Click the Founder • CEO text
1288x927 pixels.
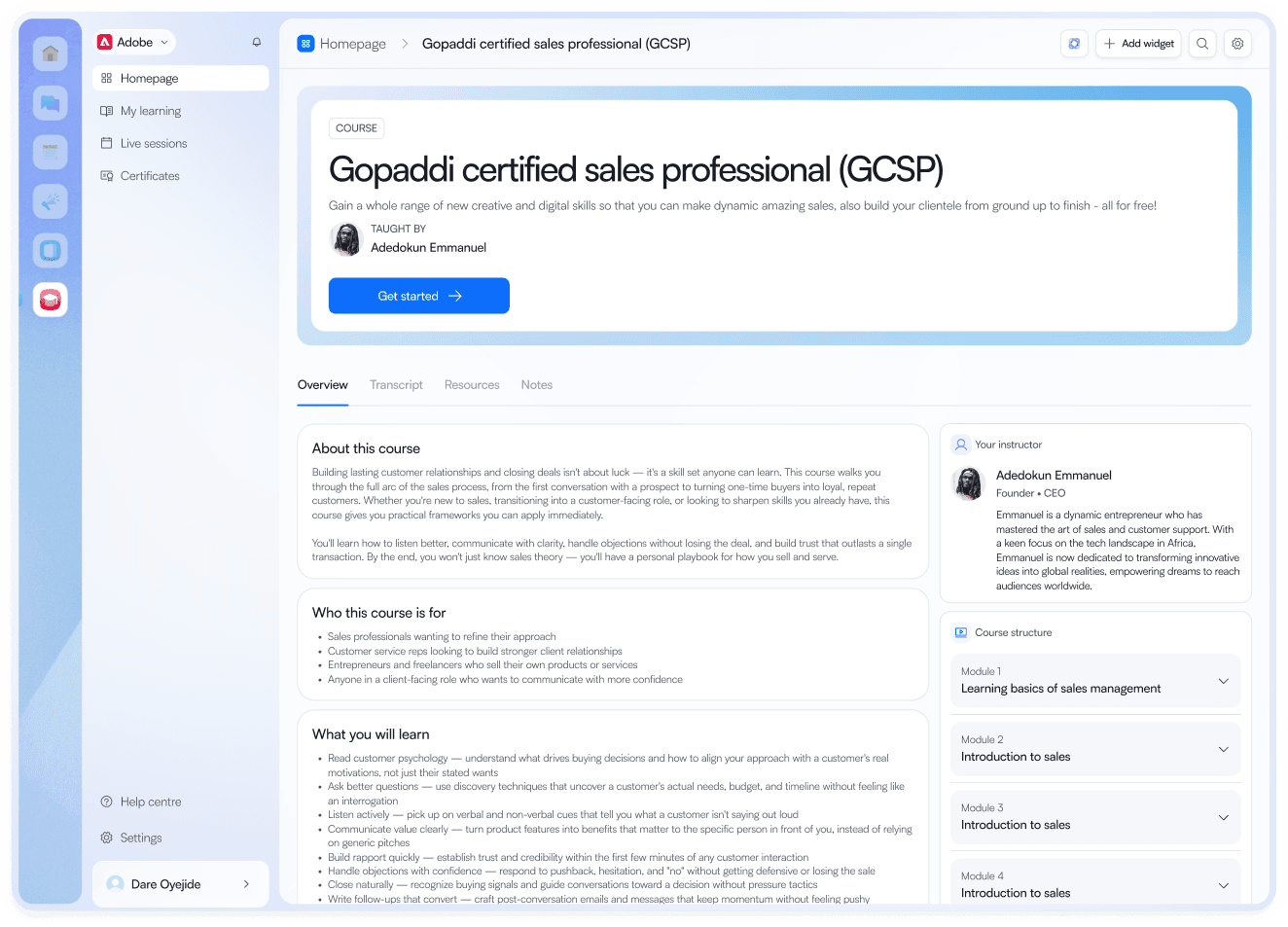click(1030, 493)
